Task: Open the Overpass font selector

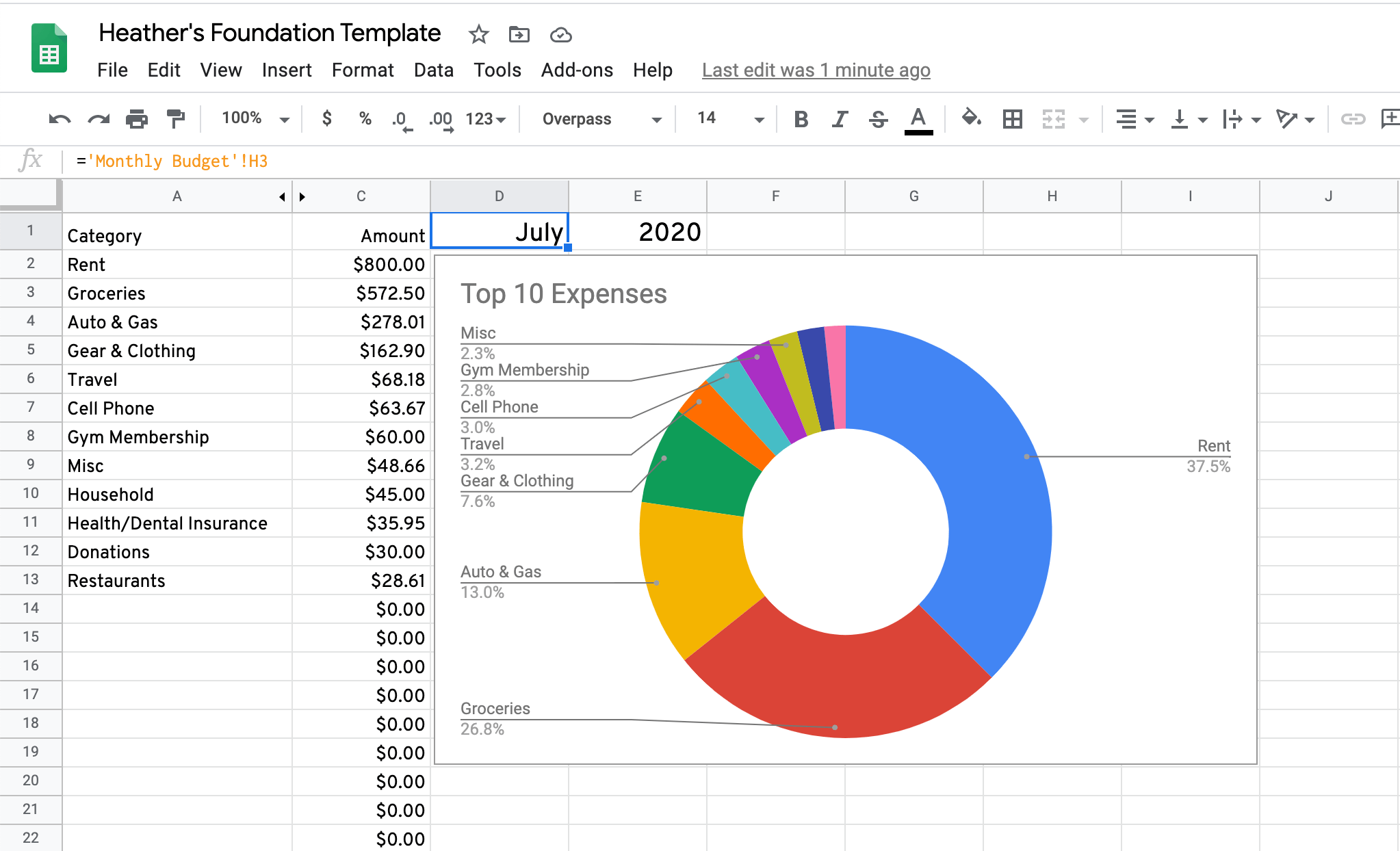Action: pos(597,118)
